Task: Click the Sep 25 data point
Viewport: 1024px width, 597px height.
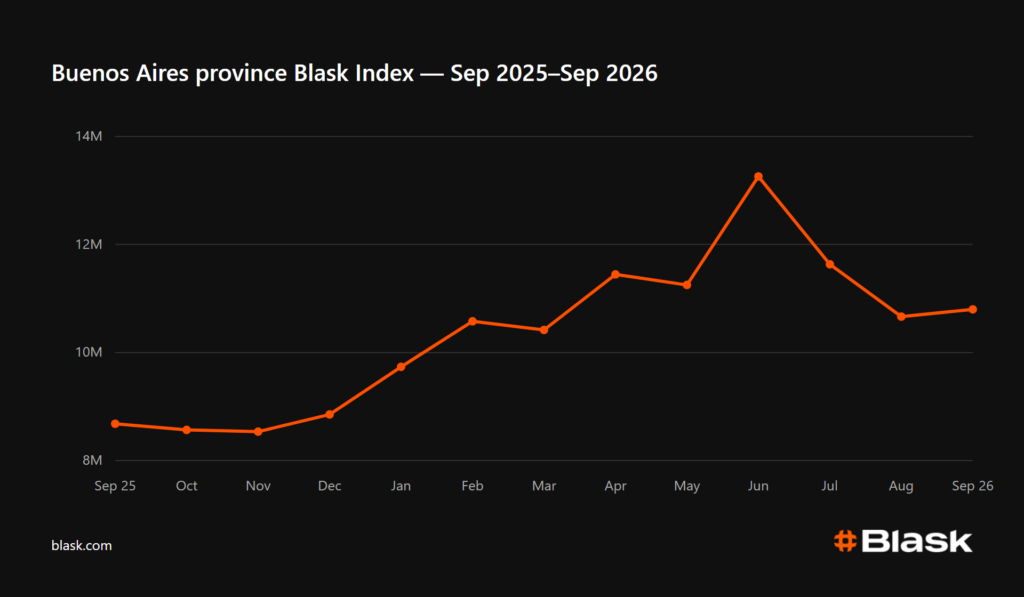Action: click(x=115, y=424)
